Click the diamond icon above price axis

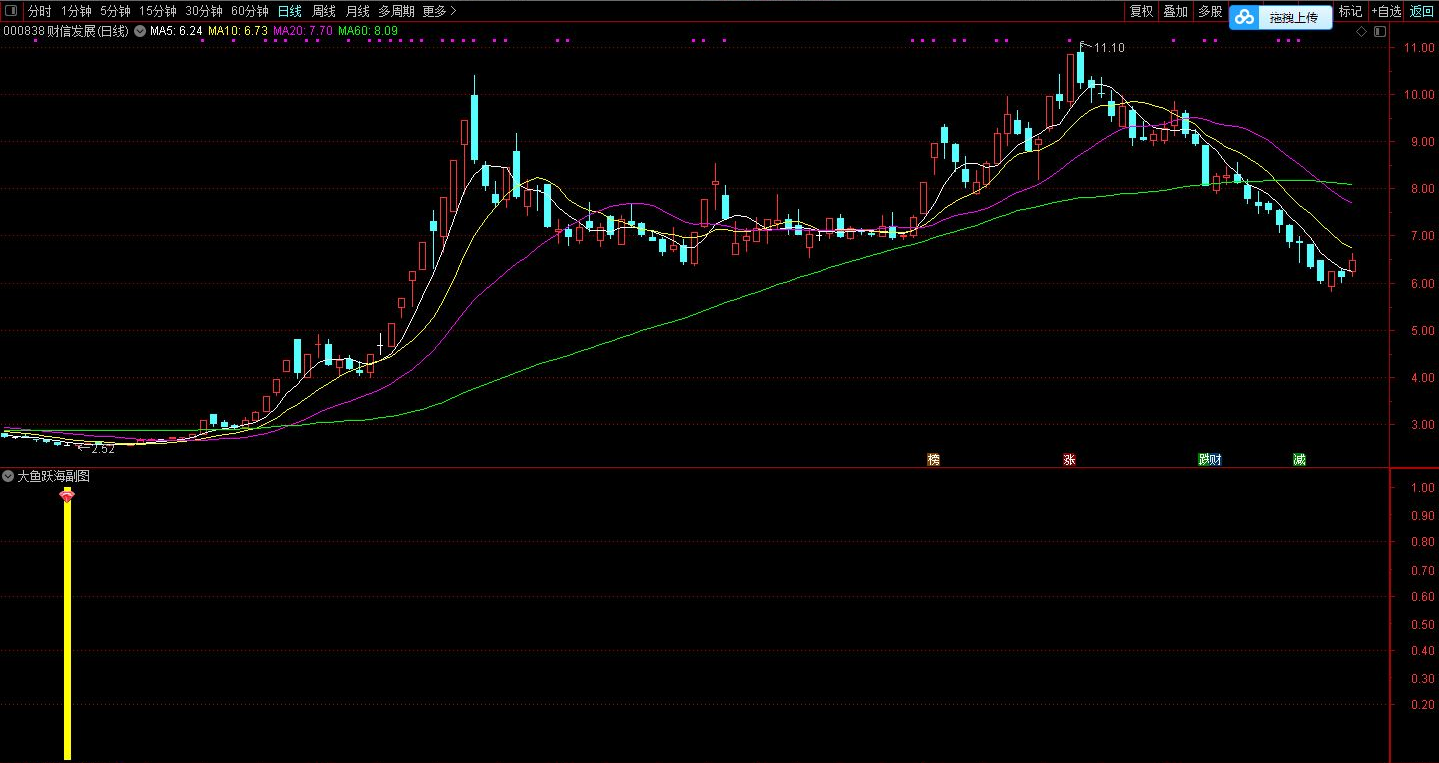click(1360, 32)
